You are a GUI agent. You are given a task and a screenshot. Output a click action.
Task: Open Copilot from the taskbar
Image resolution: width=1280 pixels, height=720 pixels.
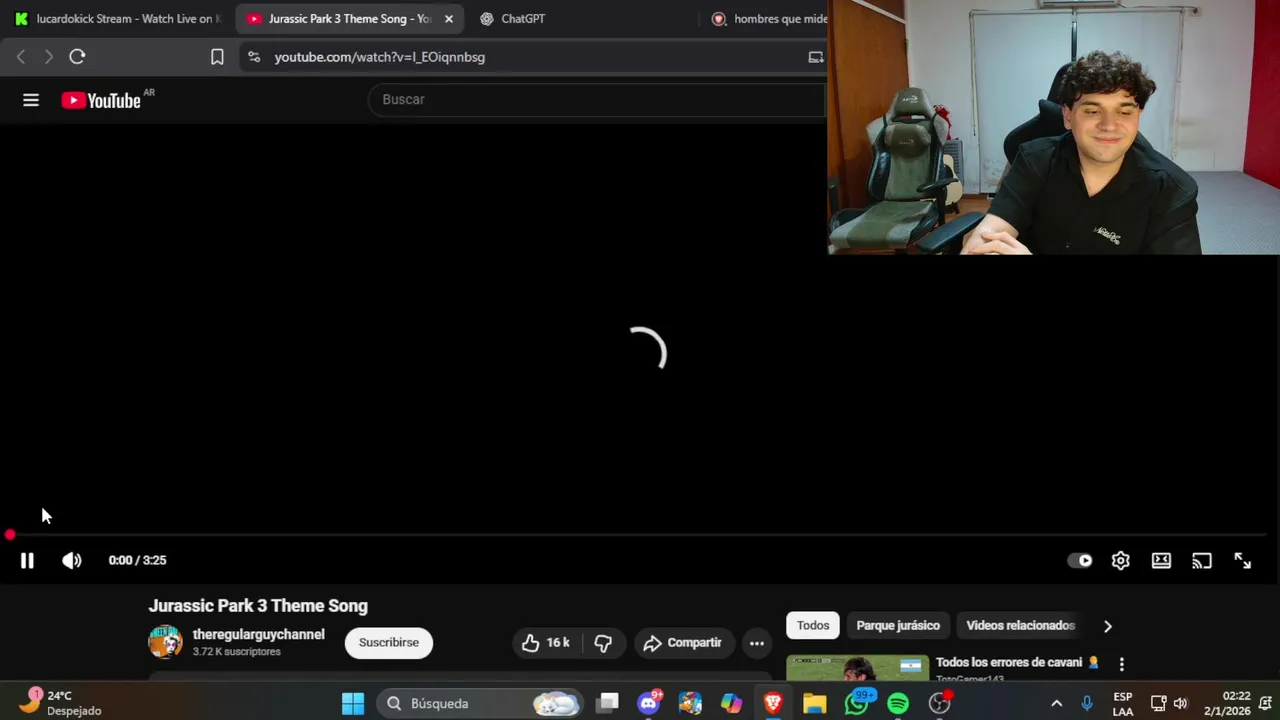tap(732, 704)
